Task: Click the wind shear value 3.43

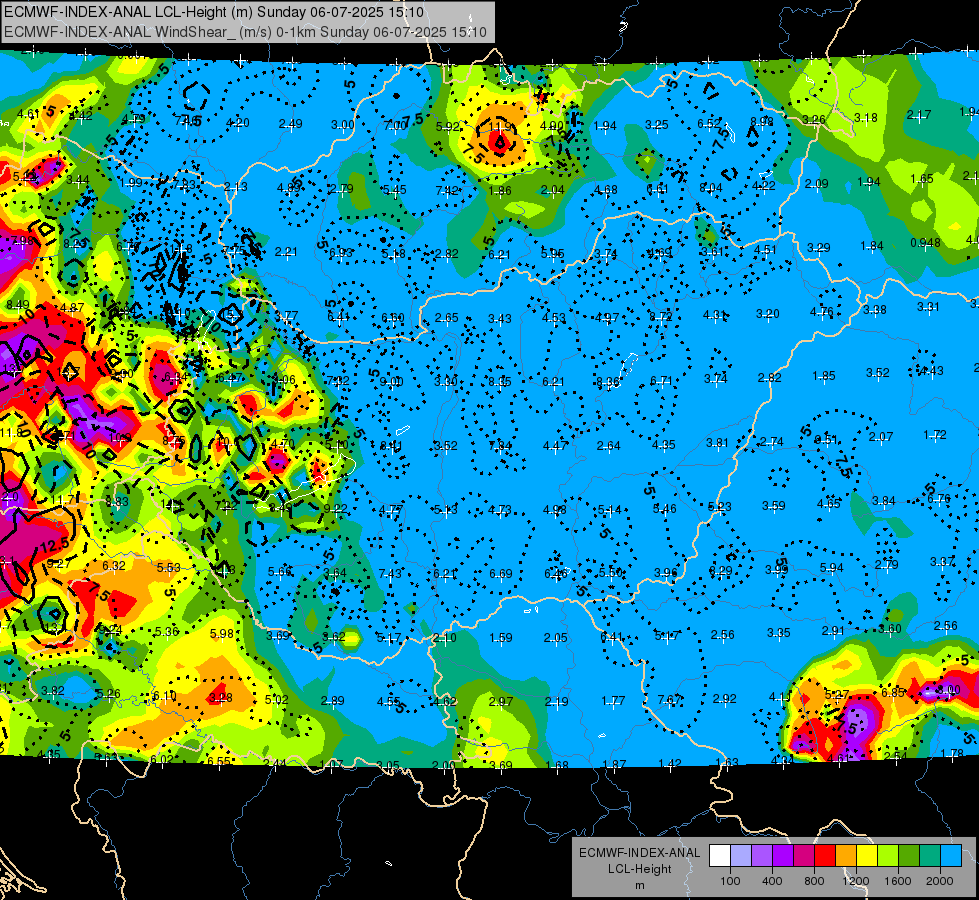Action: [499, 319]
